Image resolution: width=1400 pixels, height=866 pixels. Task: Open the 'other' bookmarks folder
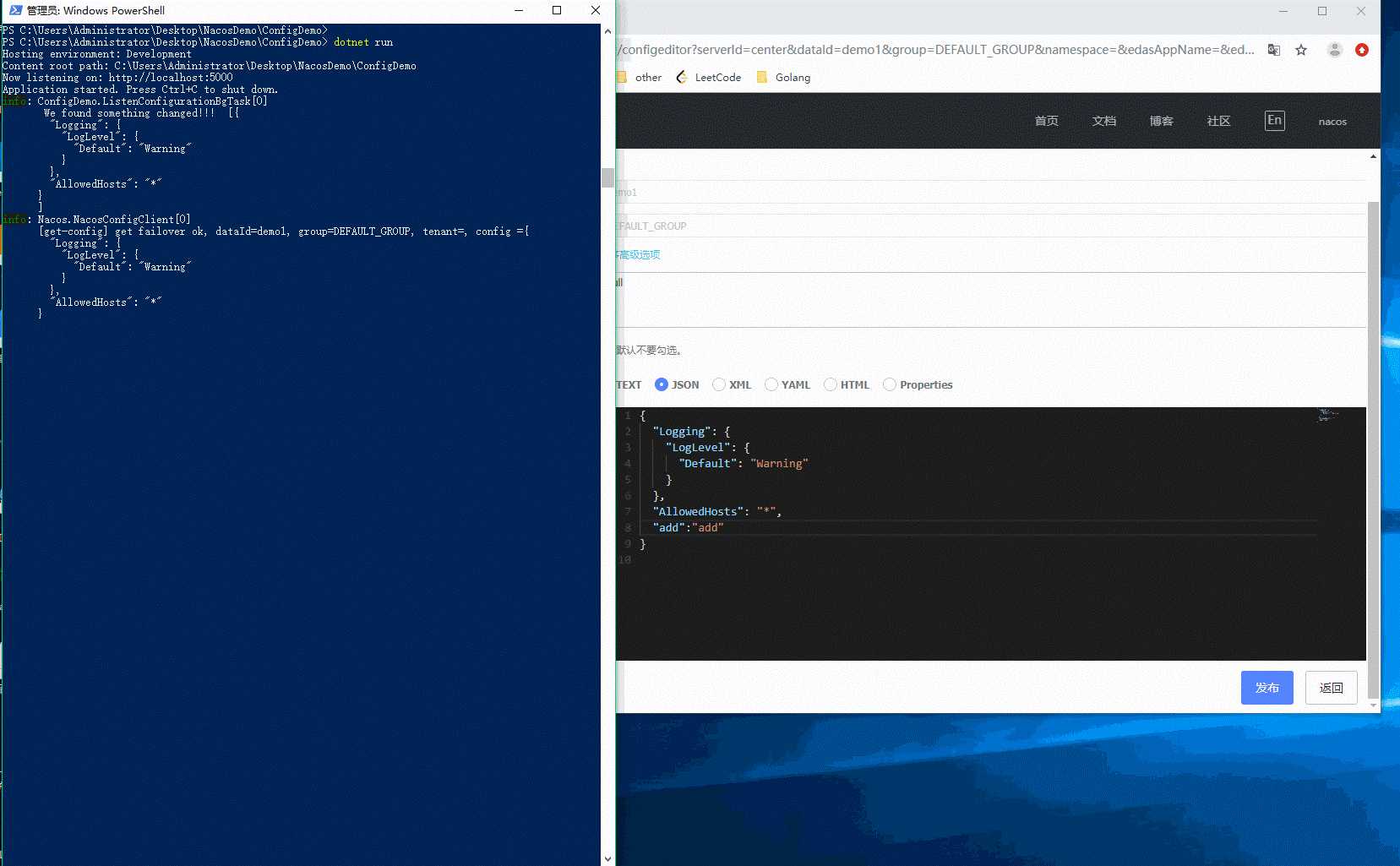pos(640,77)
